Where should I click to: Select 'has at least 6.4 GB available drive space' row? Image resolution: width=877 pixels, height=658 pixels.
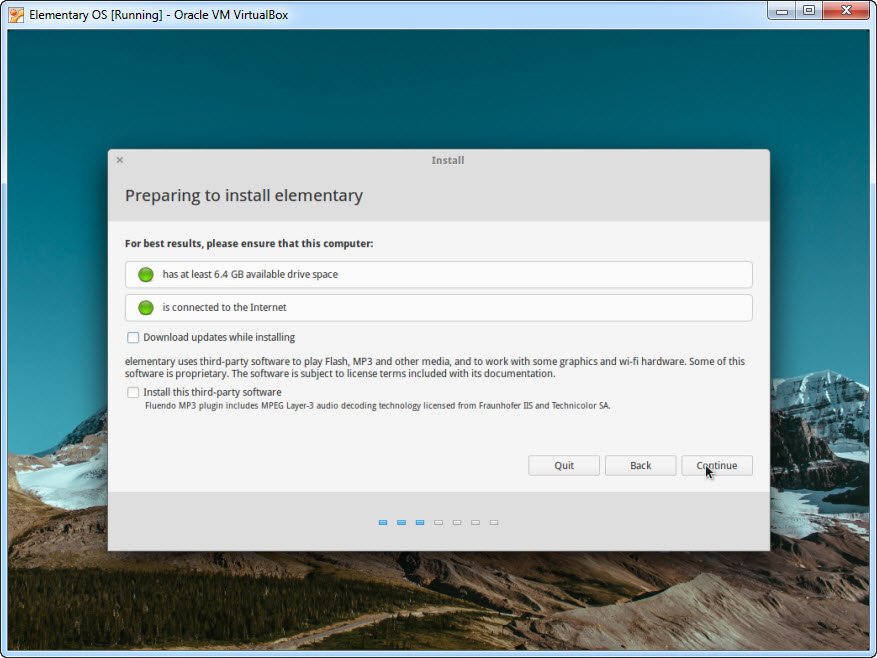438,275
